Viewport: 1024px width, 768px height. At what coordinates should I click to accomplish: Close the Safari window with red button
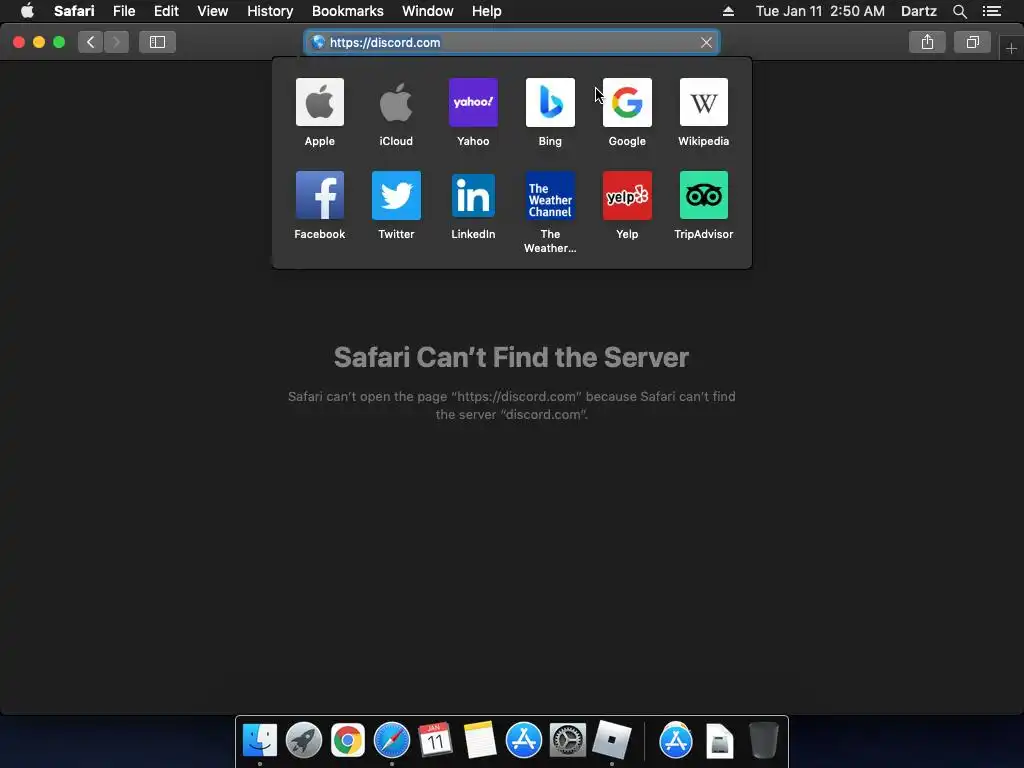(x=19, y=42)
